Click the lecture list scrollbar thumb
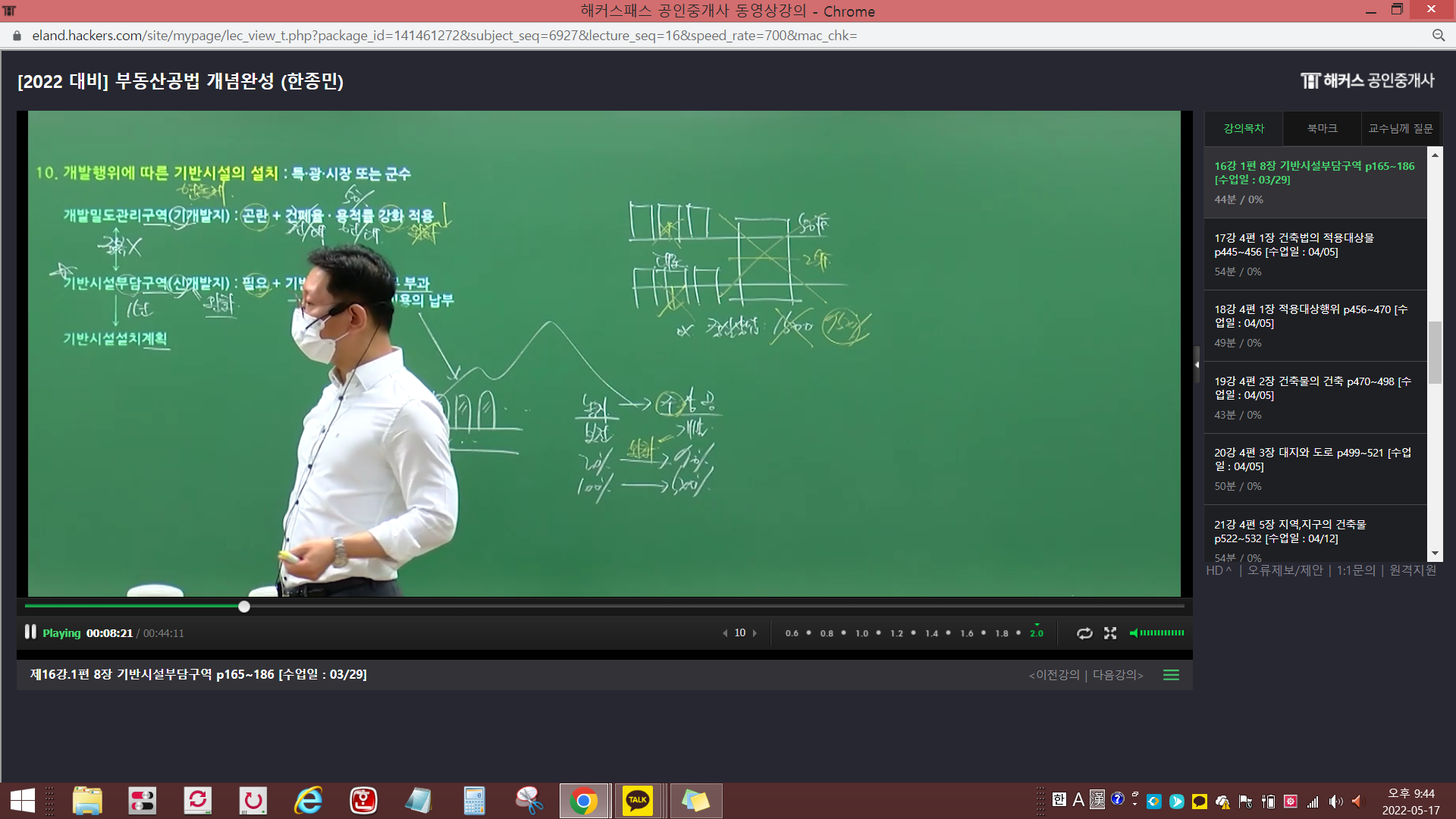 coord(1435,353)
